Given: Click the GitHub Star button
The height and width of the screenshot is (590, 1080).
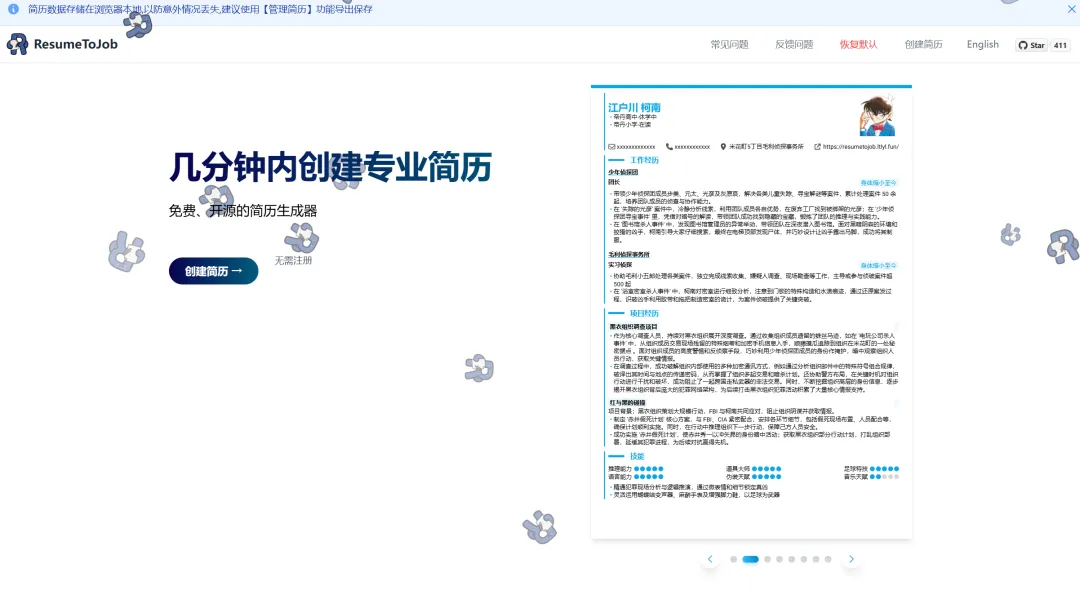Looking at the screenshot, I should pos(1032,45).
